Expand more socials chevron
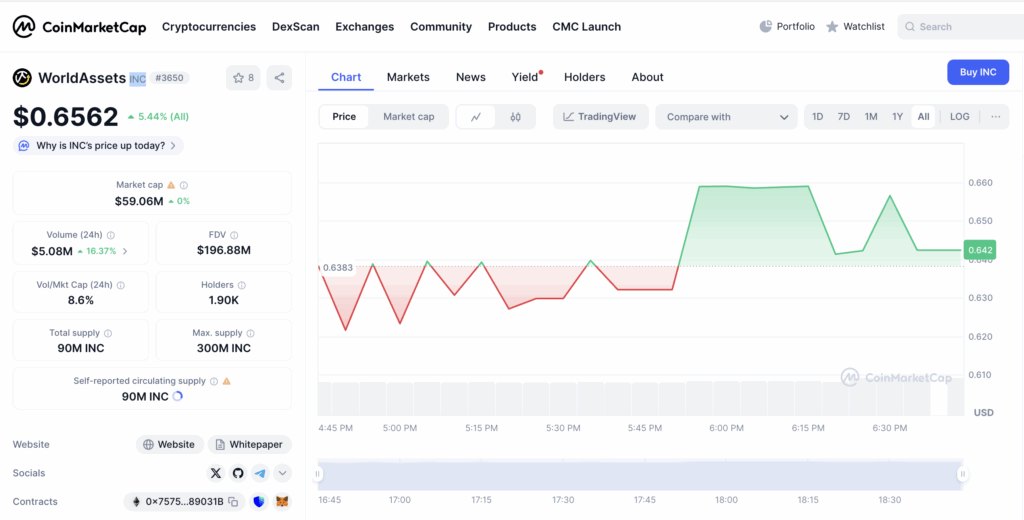 tap(282, 473)
